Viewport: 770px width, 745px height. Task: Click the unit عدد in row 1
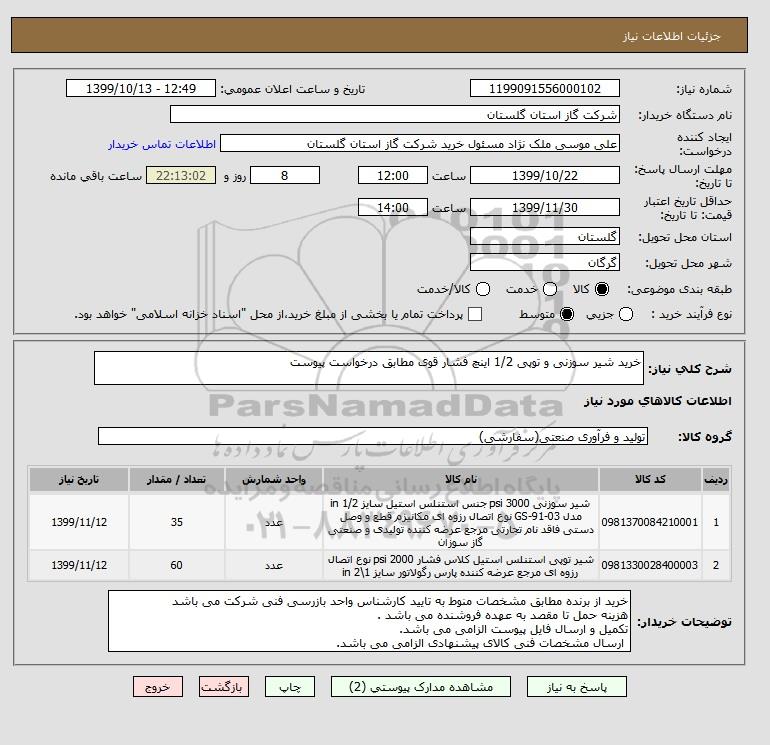[274, 522]
